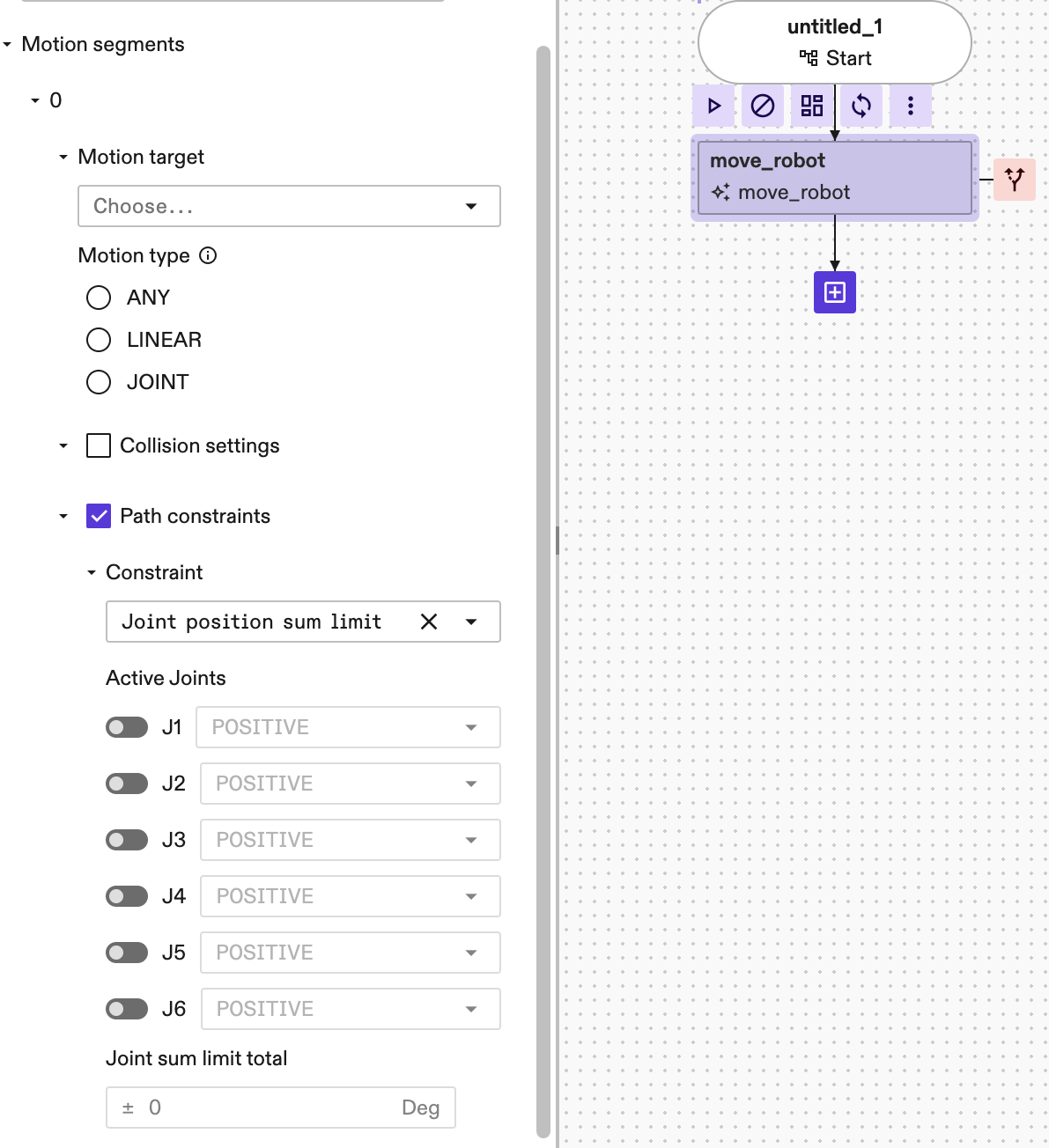Click the branching fork icon beside move_robot
The width and height of the screenshot is (1049, 1148).
click(1015, 179)
